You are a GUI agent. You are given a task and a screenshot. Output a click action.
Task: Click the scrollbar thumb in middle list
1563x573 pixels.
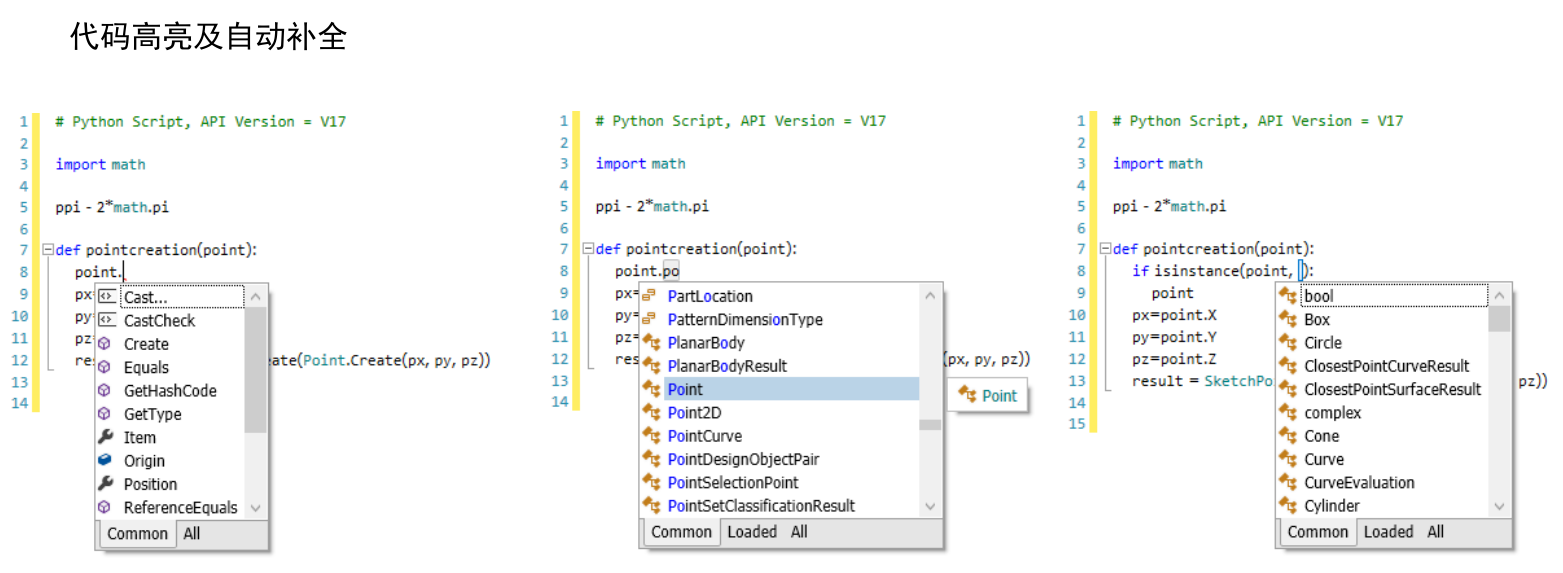click(x=930, y=424)
